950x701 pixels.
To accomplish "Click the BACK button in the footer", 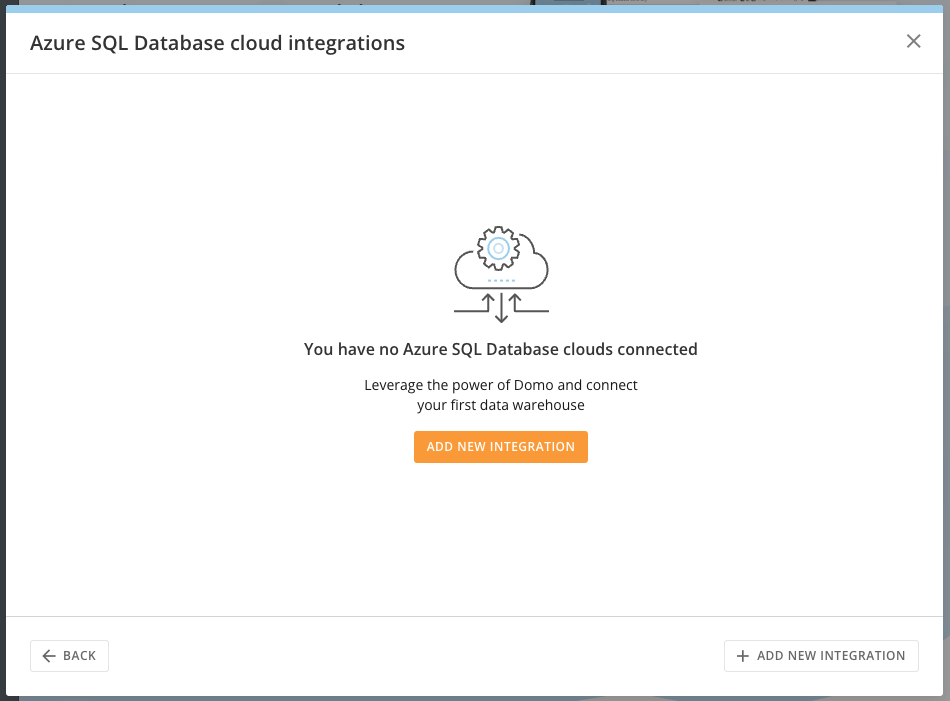I will pos(69,656).
